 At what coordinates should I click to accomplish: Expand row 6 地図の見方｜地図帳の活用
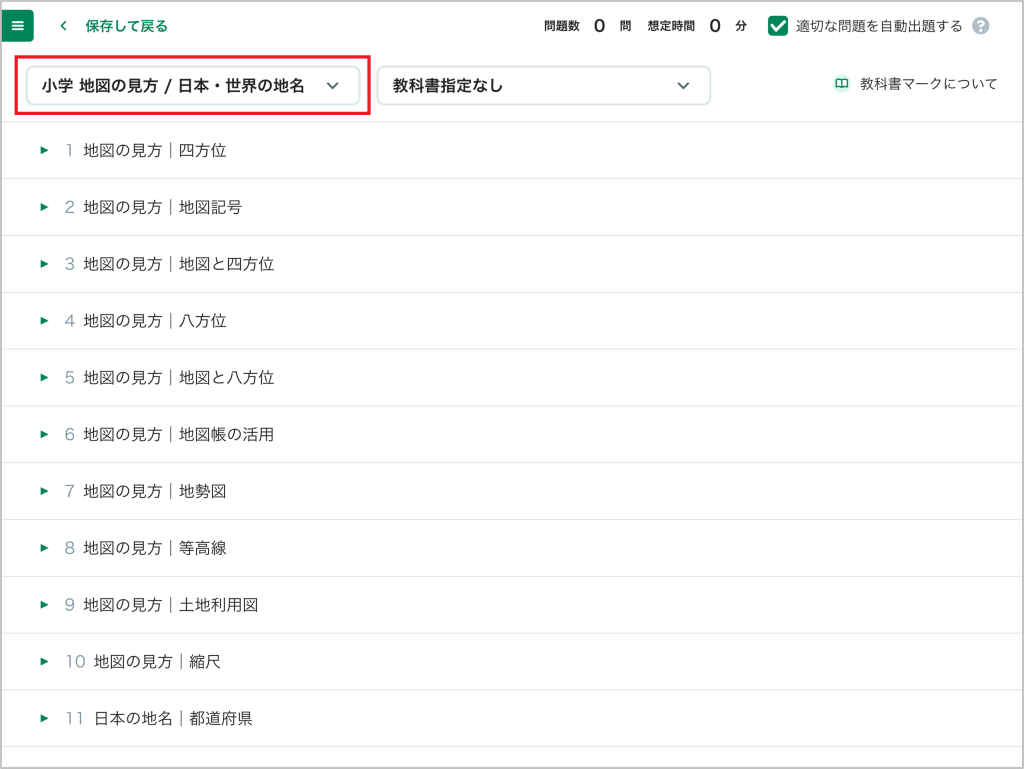[44, 434]
